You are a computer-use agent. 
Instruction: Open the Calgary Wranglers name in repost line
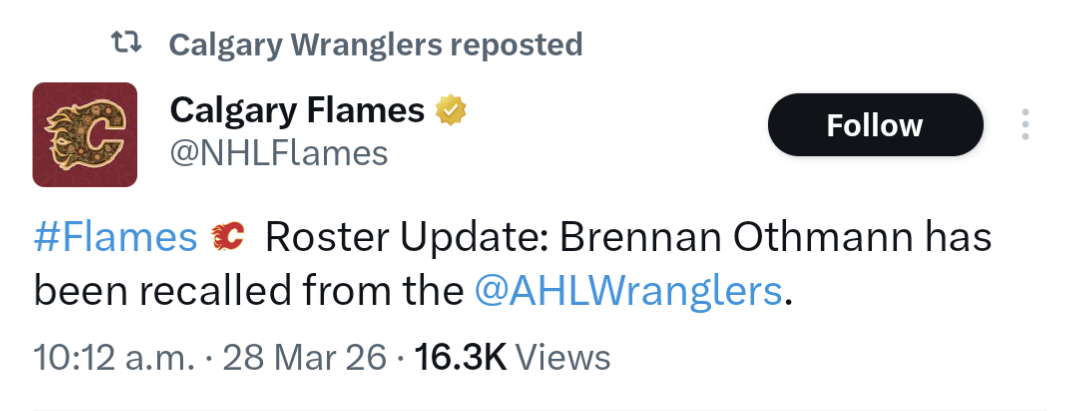click(306, 45)
